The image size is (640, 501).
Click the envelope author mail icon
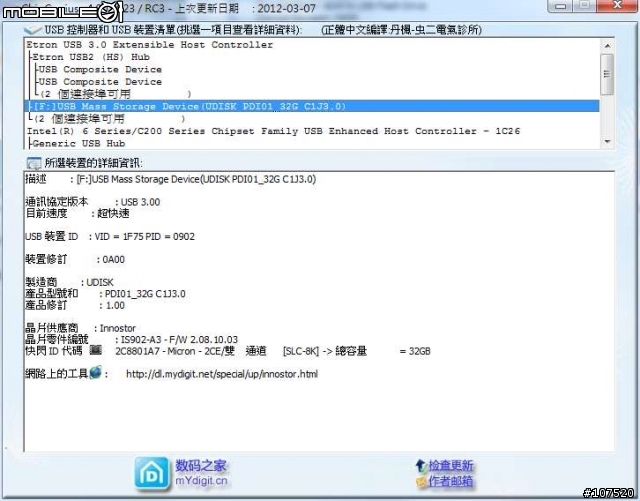tap(421, 482)
